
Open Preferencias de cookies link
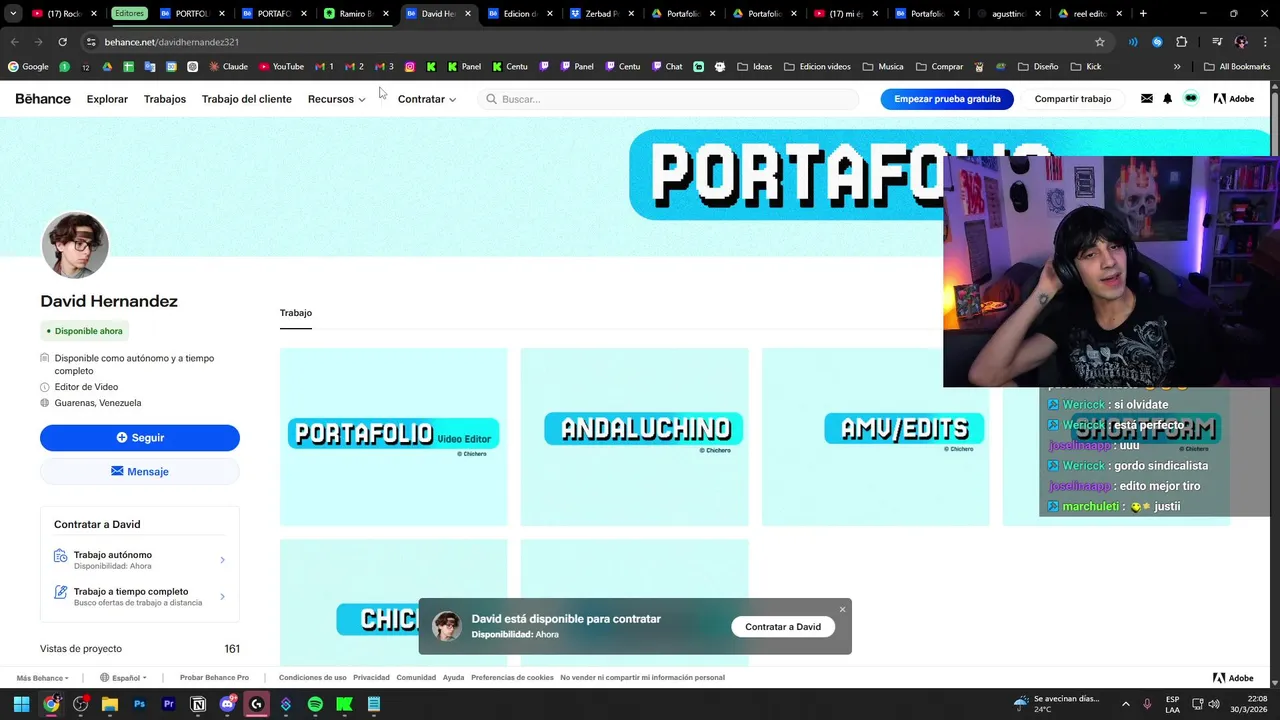point(512,678)
